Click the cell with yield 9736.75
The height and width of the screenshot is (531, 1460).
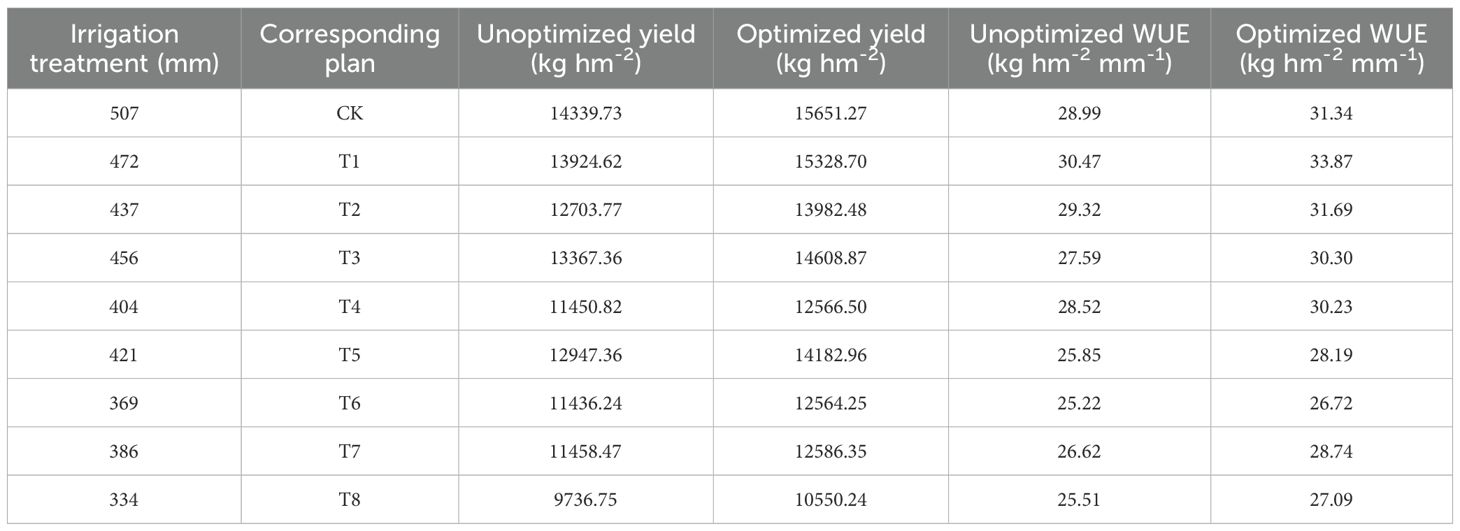click(x=586, y=499)
